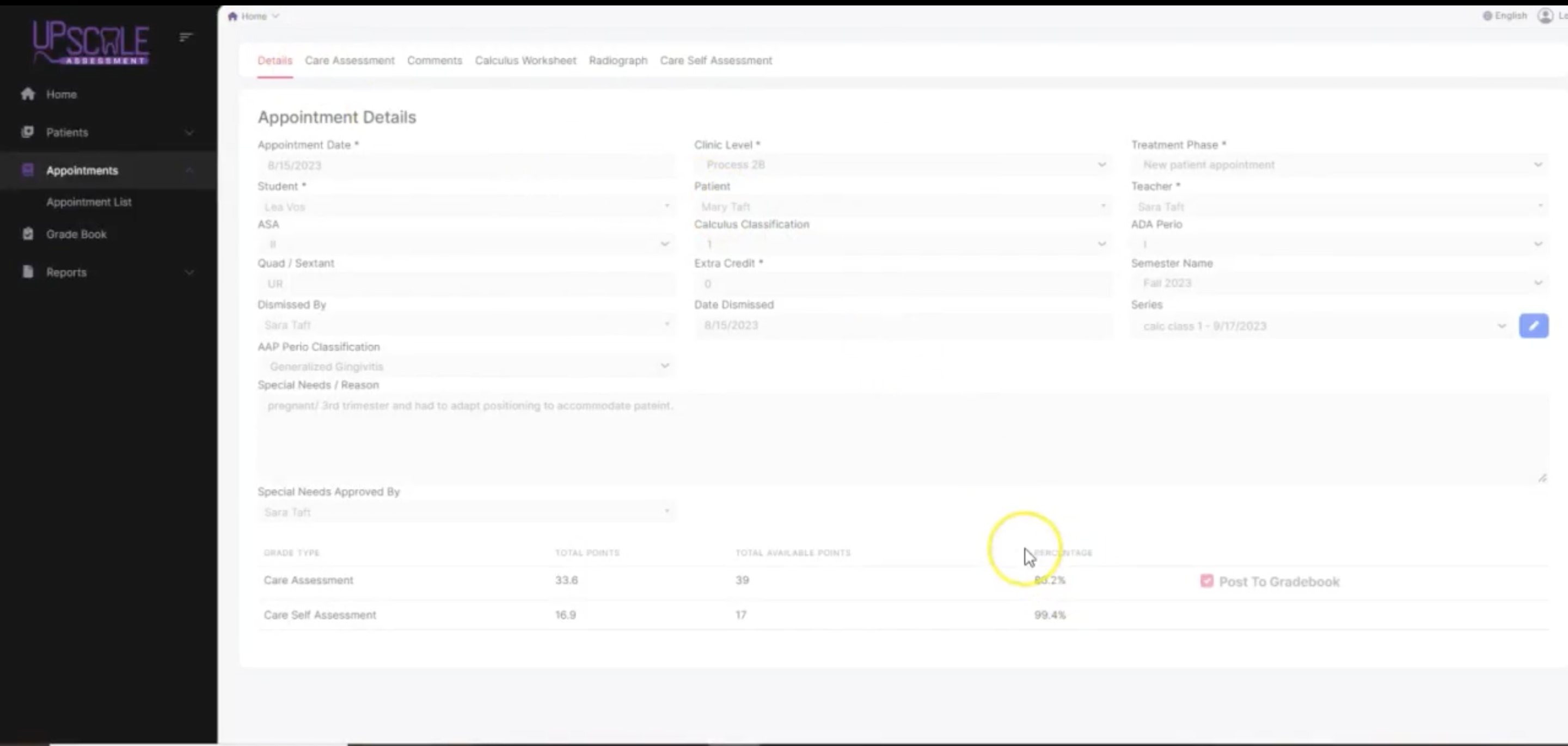1568x746 pixels.
Task: Open the Patients section from the sidebar
Action: coord(67,132)
